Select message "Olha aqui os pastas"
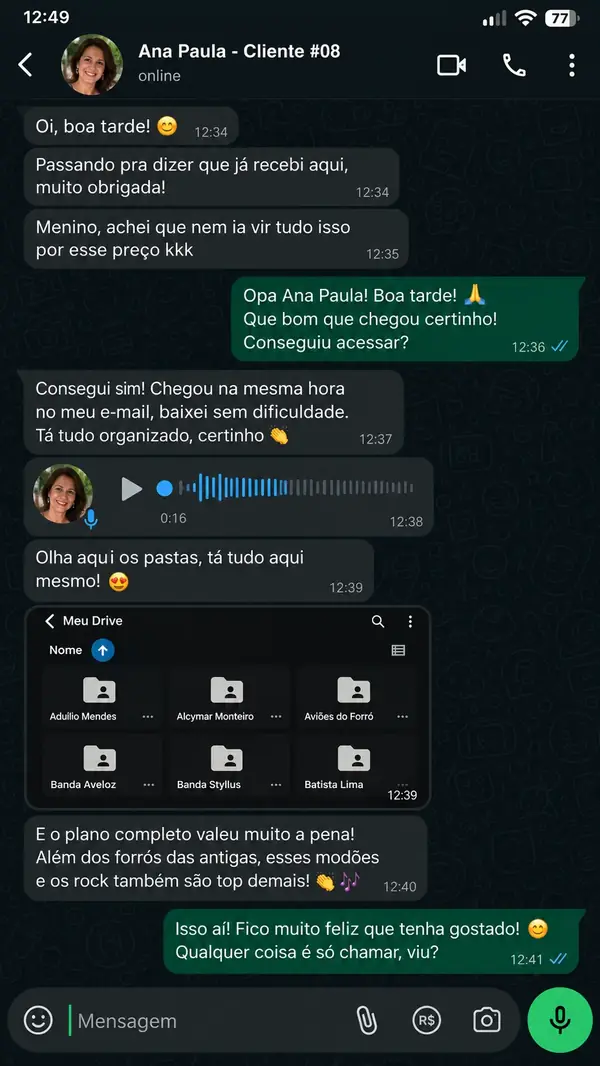The image size is (600, 1066). coord(199,570)
